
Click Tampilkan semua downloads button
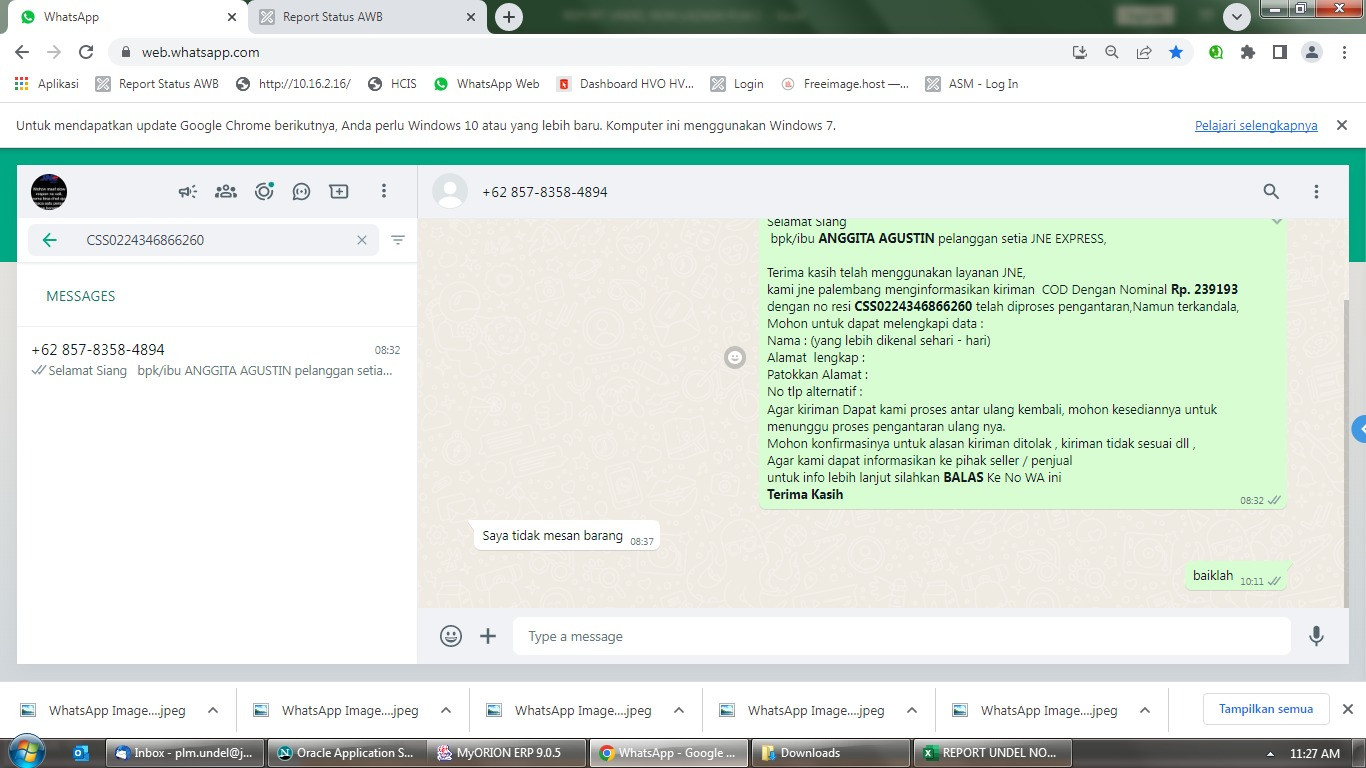(x=1266, y=709)
